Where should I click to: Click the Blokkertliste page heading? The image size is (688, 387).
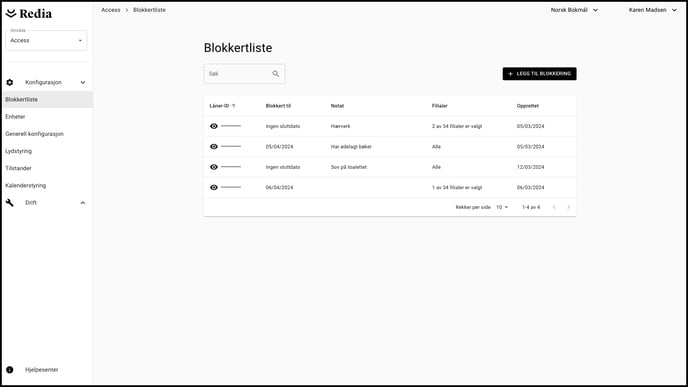coord(238,48)
